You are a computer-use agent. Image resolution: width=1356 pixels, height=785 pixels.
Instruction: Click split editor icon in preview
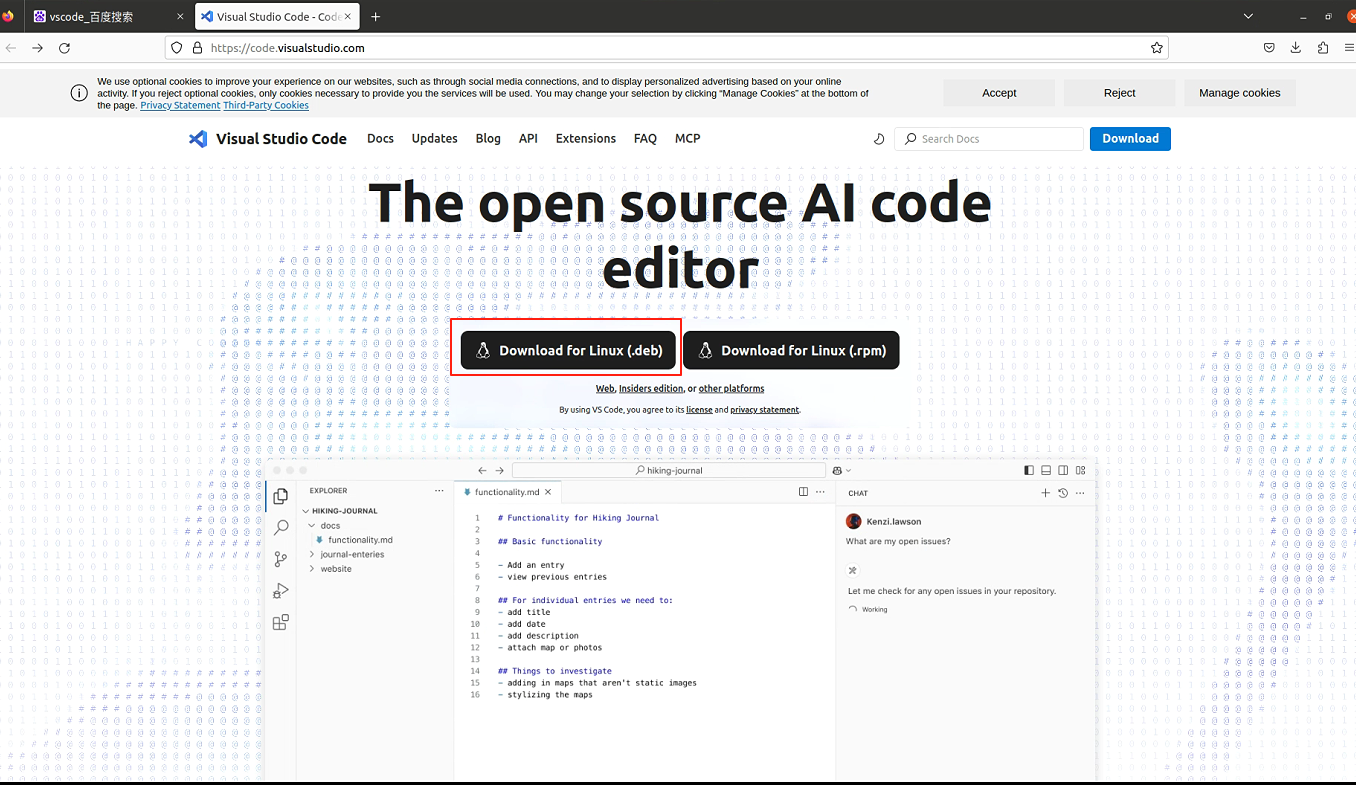point(803,492)
